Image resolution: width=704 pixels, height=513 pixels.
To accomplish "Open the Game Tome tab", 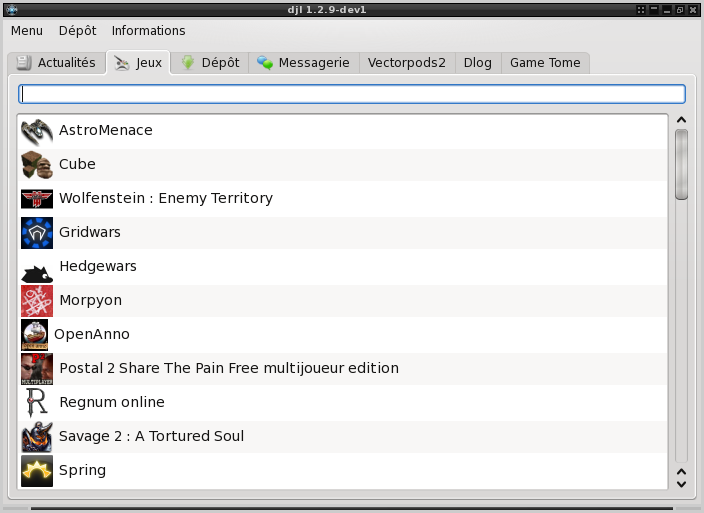I will click(x=545, y=63).
